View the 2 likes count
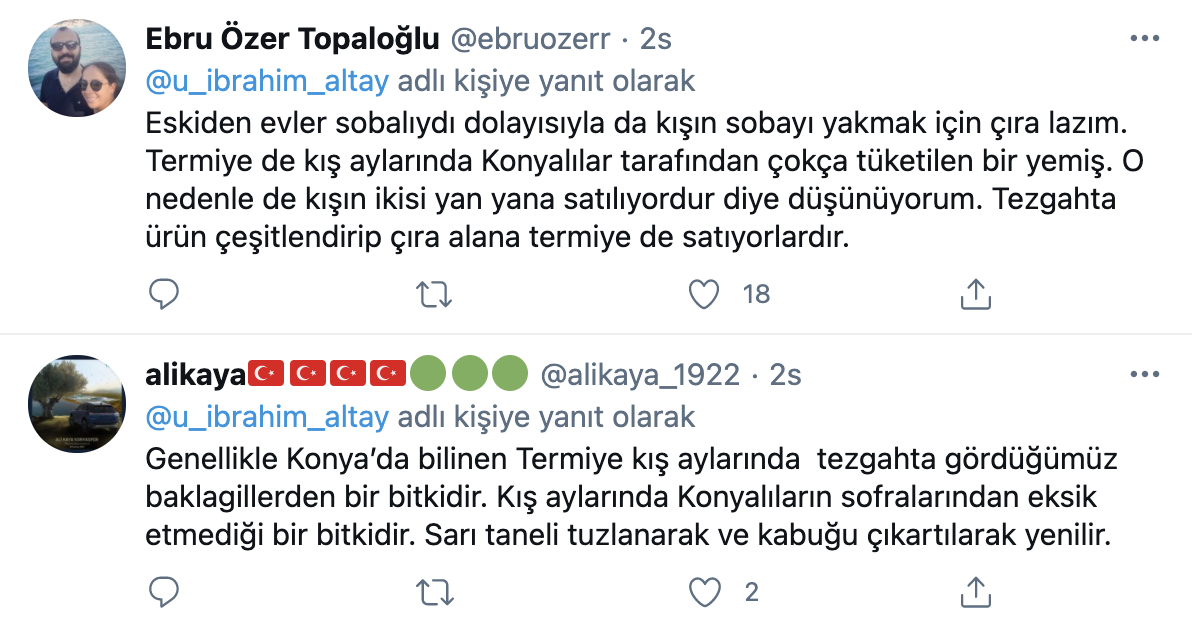 point(751,592)
